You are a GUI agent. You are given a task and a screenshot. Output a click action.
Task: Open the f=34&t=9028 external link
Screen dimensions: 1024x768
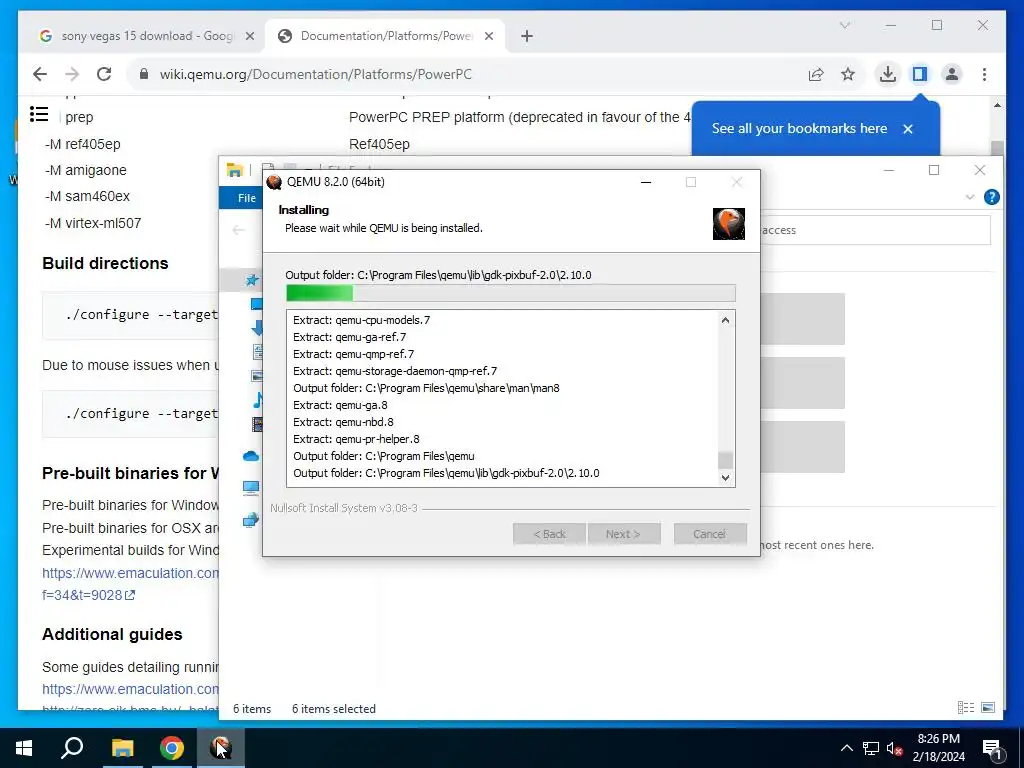click(x=88, y=595)
